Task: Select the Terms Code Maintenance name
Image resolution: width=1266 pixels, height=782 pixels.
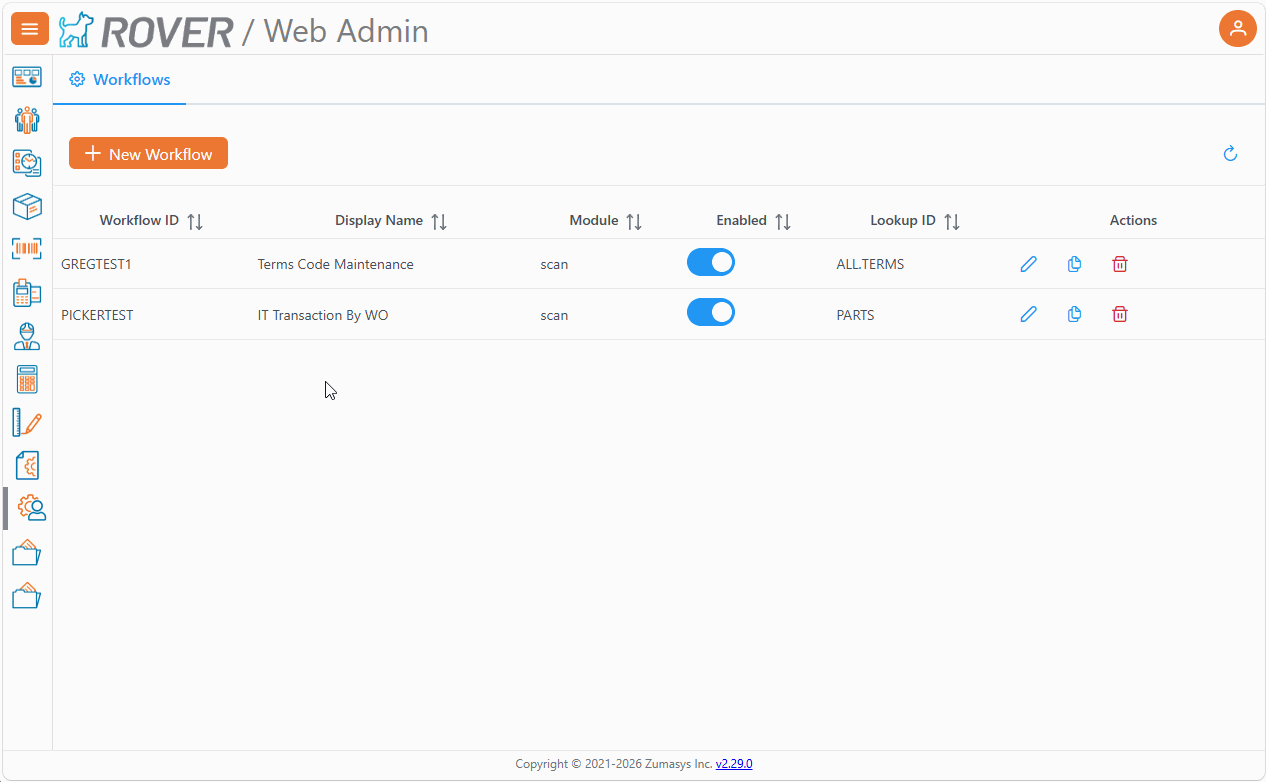Action: [335, 265]
